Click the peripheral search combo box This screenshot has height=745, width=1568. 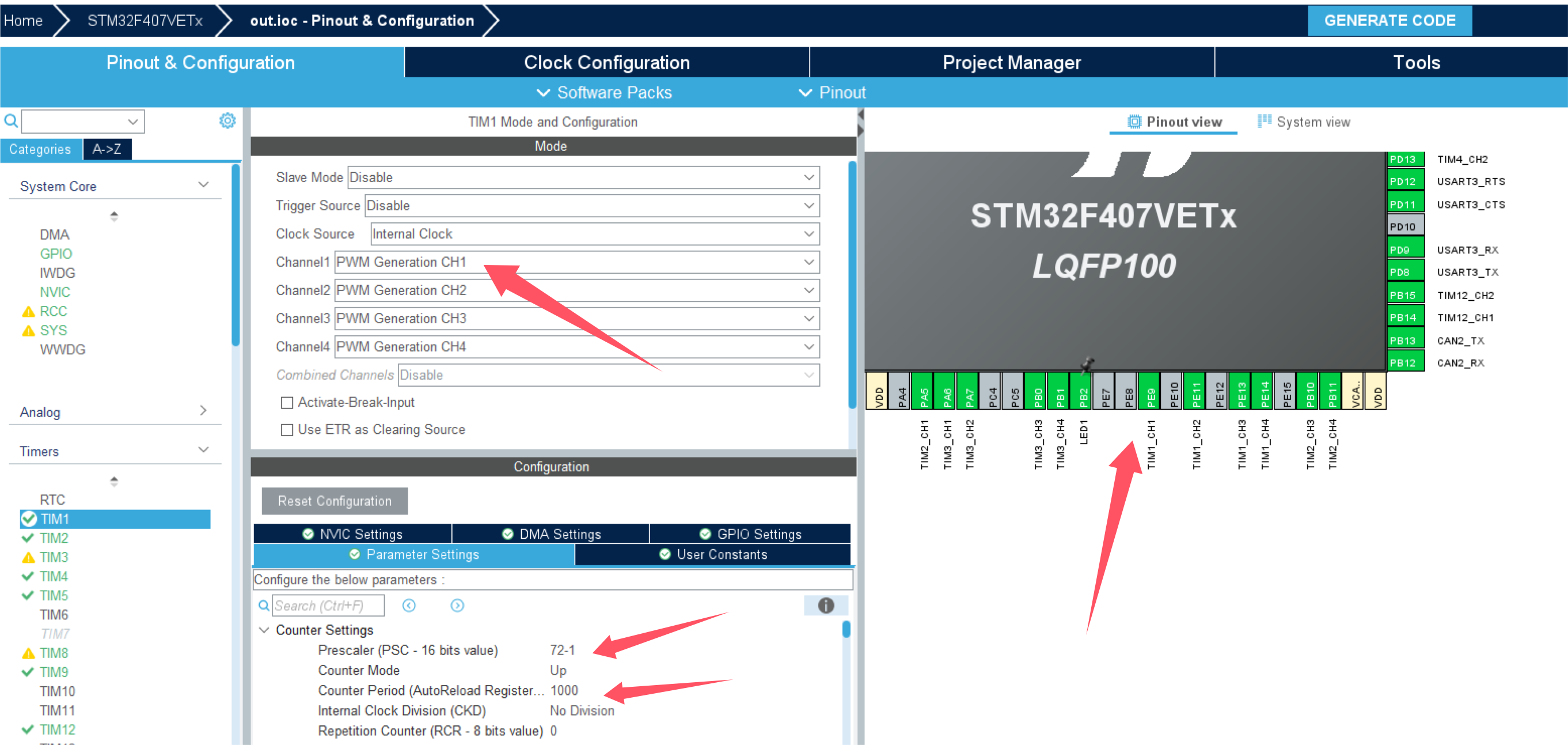tap(83, 121)
